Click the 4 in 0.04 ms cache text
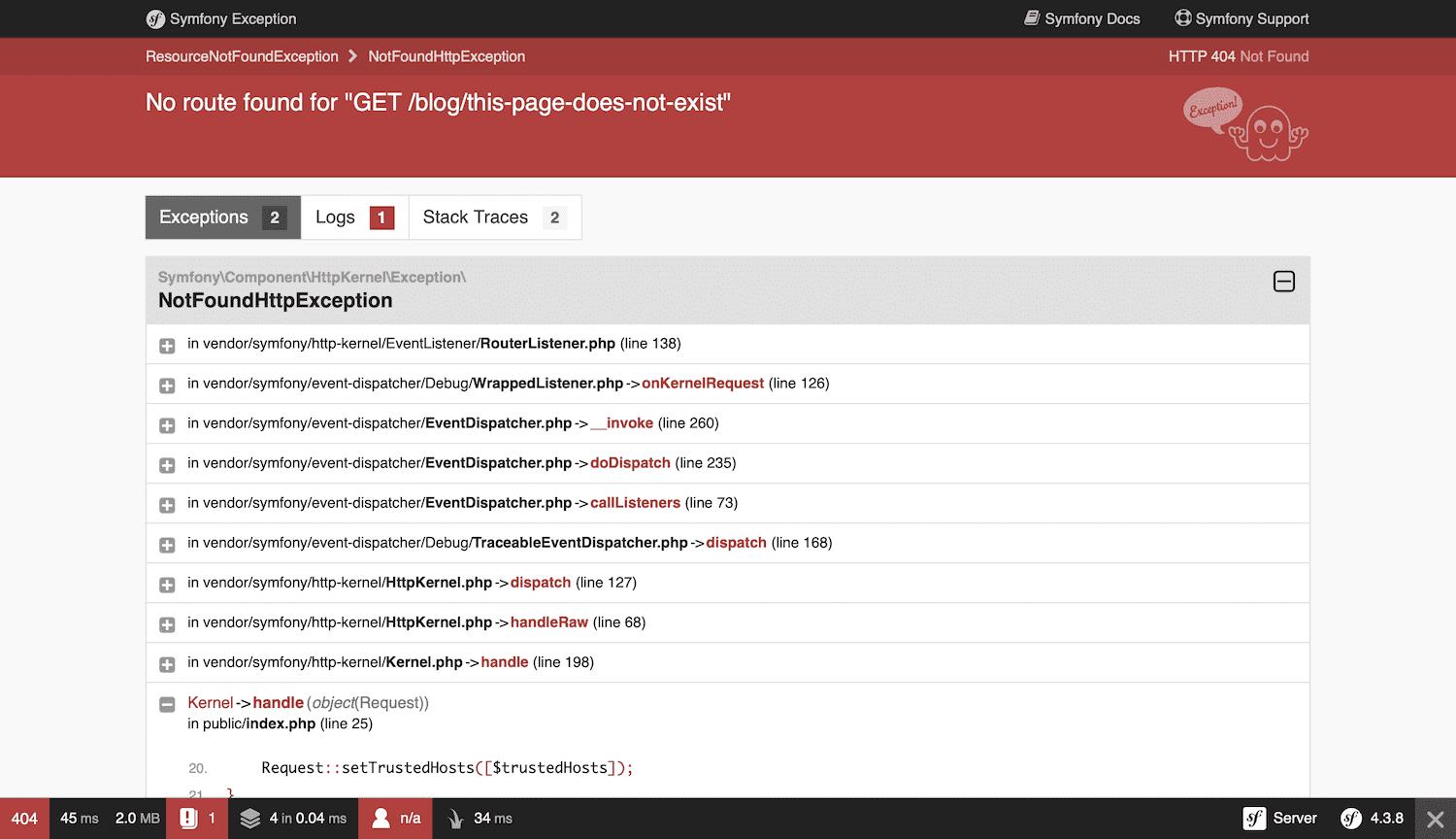Screen dimensions: 1456x839 [x=308, y=819]
